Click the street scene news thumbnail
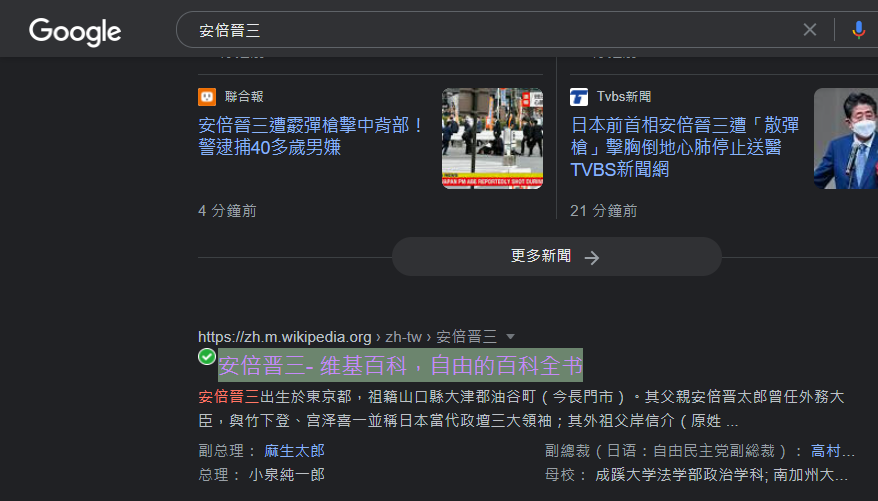Image resolution: width=878 pixels, height=501 pixels. (x=492, y=138)
